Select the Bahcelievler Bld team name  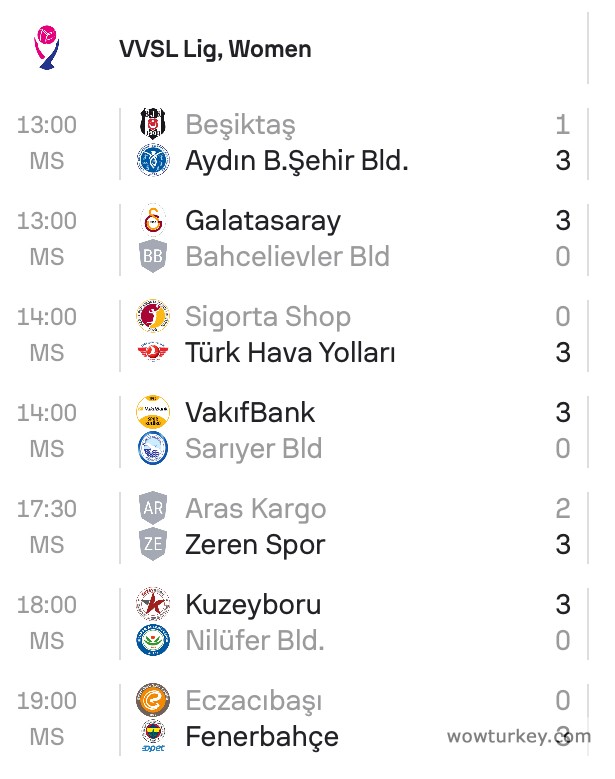[x=287, y=257]
